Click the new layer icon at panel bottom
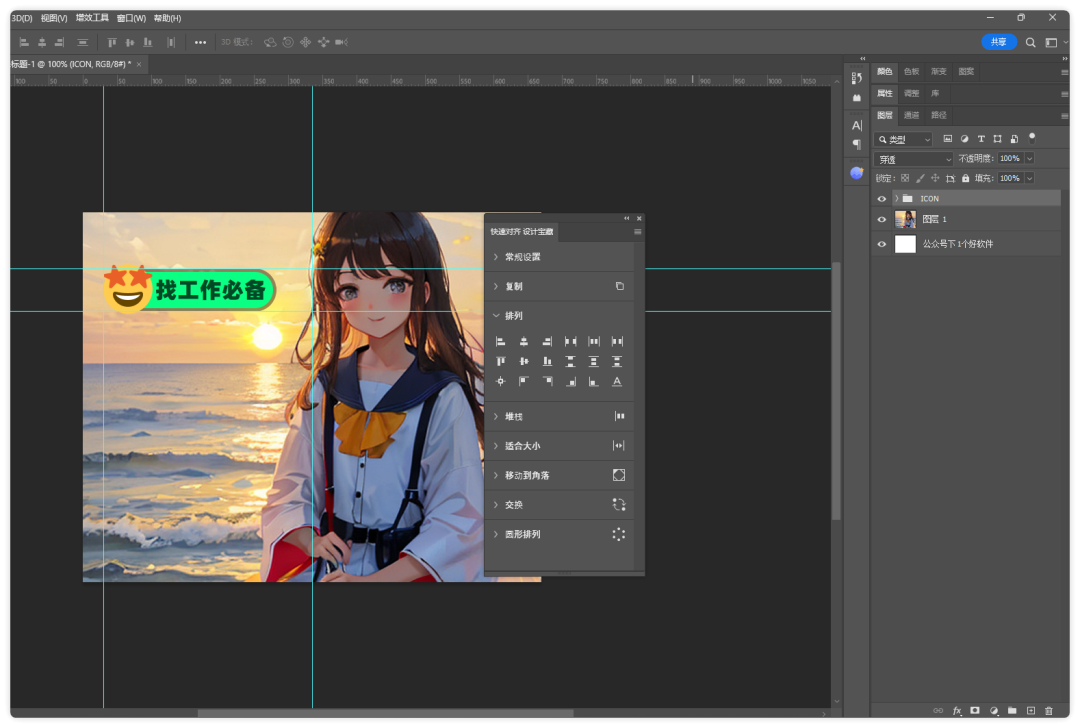The width and height of the screenshot is (1080, 728). click(1031, 710)
